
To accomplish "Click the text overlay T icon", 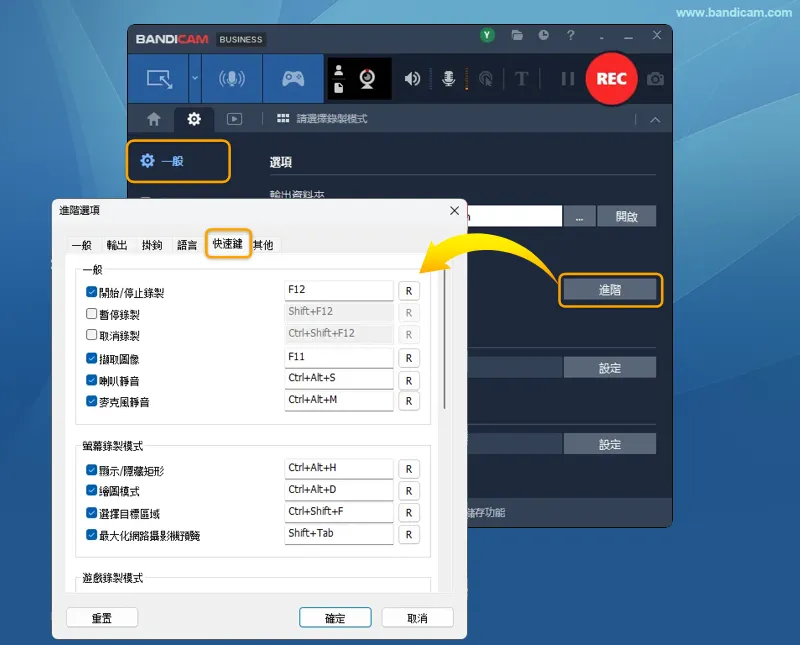I will tap(521, 79).
